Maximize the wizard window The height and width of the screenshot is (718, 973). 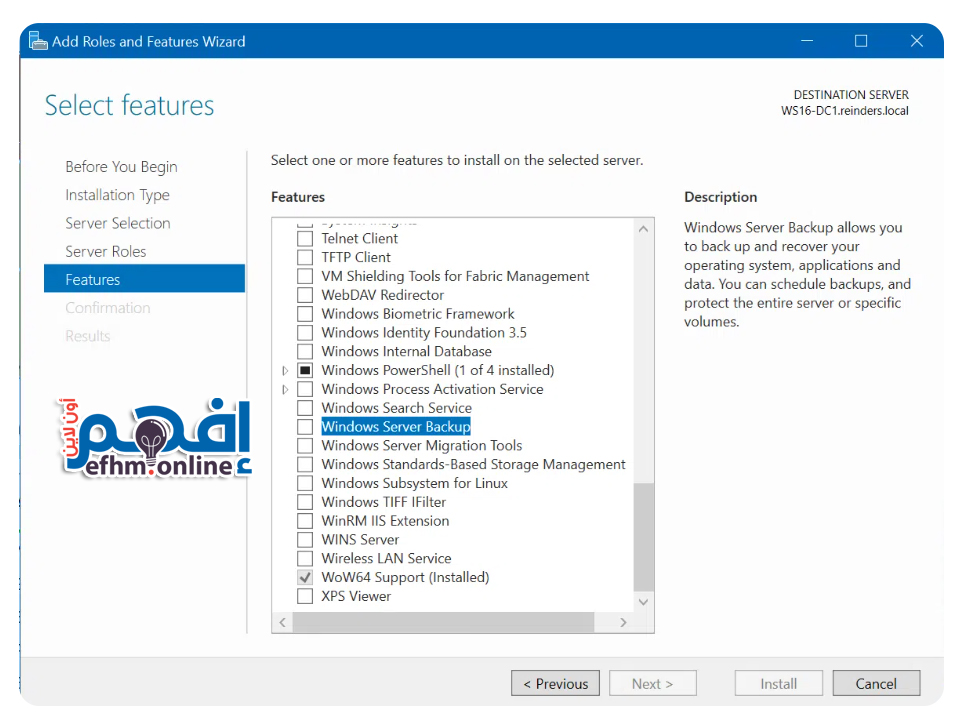point(861,41)
